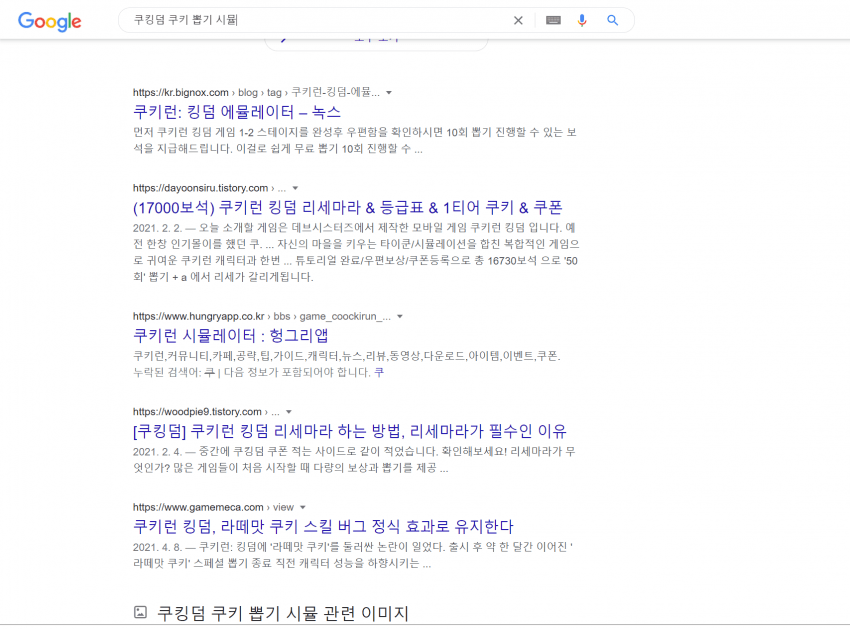This screenshot has height=629, width=850.
Task: Open result (17000보석) 쿠키런 킹덤 리세마라
Action: (347, 208)
